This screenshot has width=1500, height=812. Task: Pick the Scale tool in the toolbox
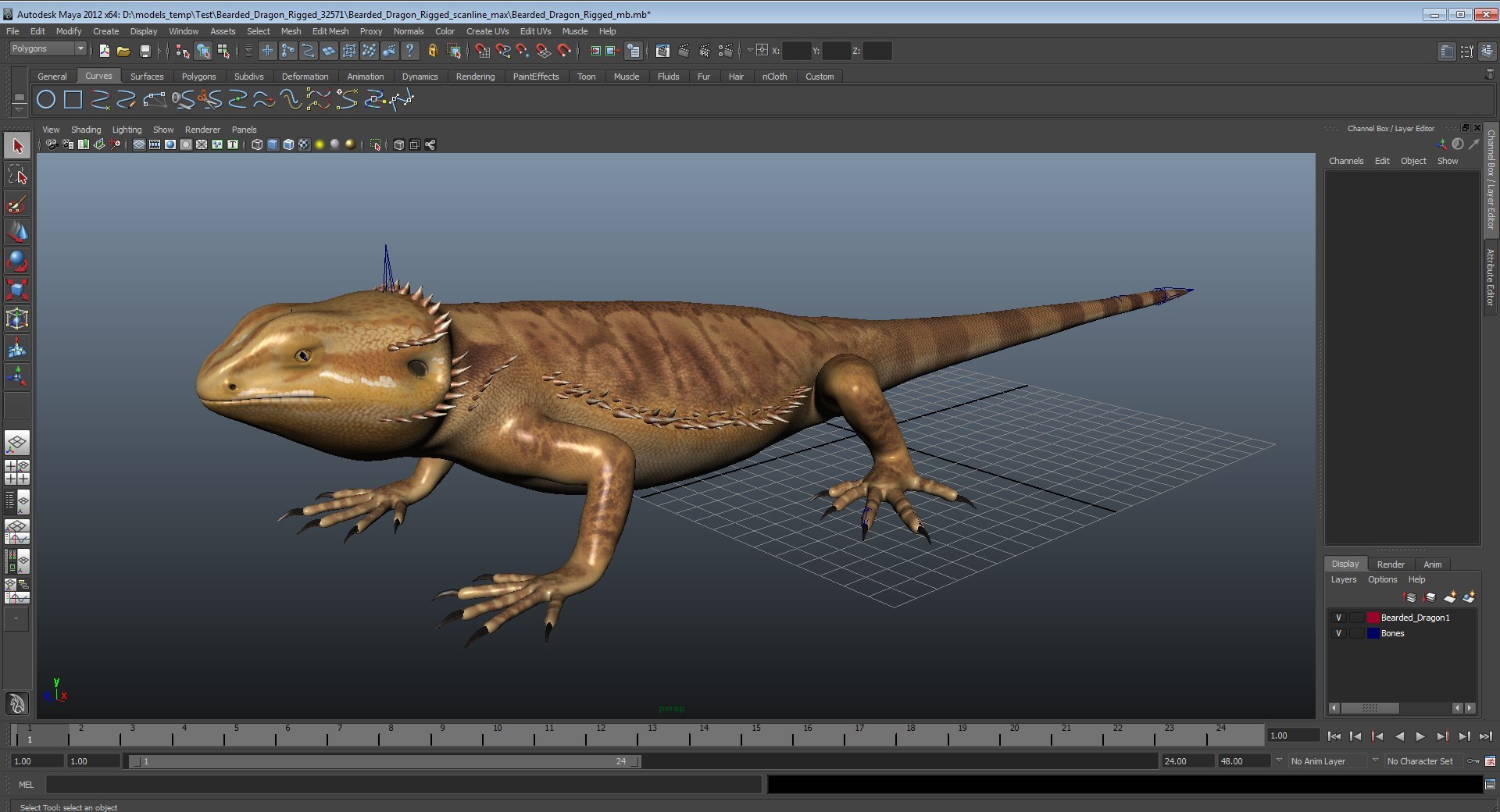[x=17, y=290]
